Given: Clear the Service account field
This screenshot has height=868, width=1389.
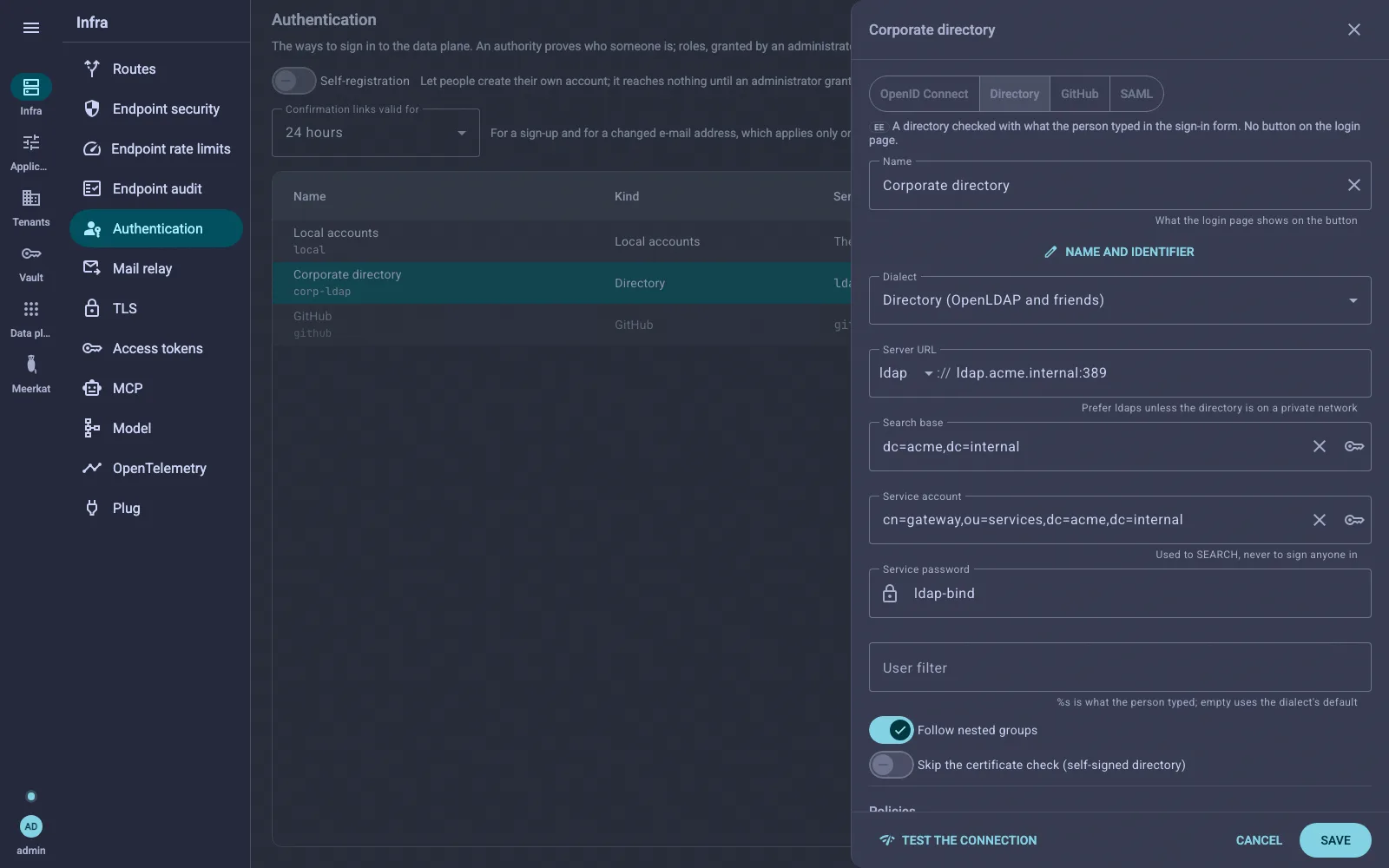Looking at the screenshot, I should coord(1320,520).
